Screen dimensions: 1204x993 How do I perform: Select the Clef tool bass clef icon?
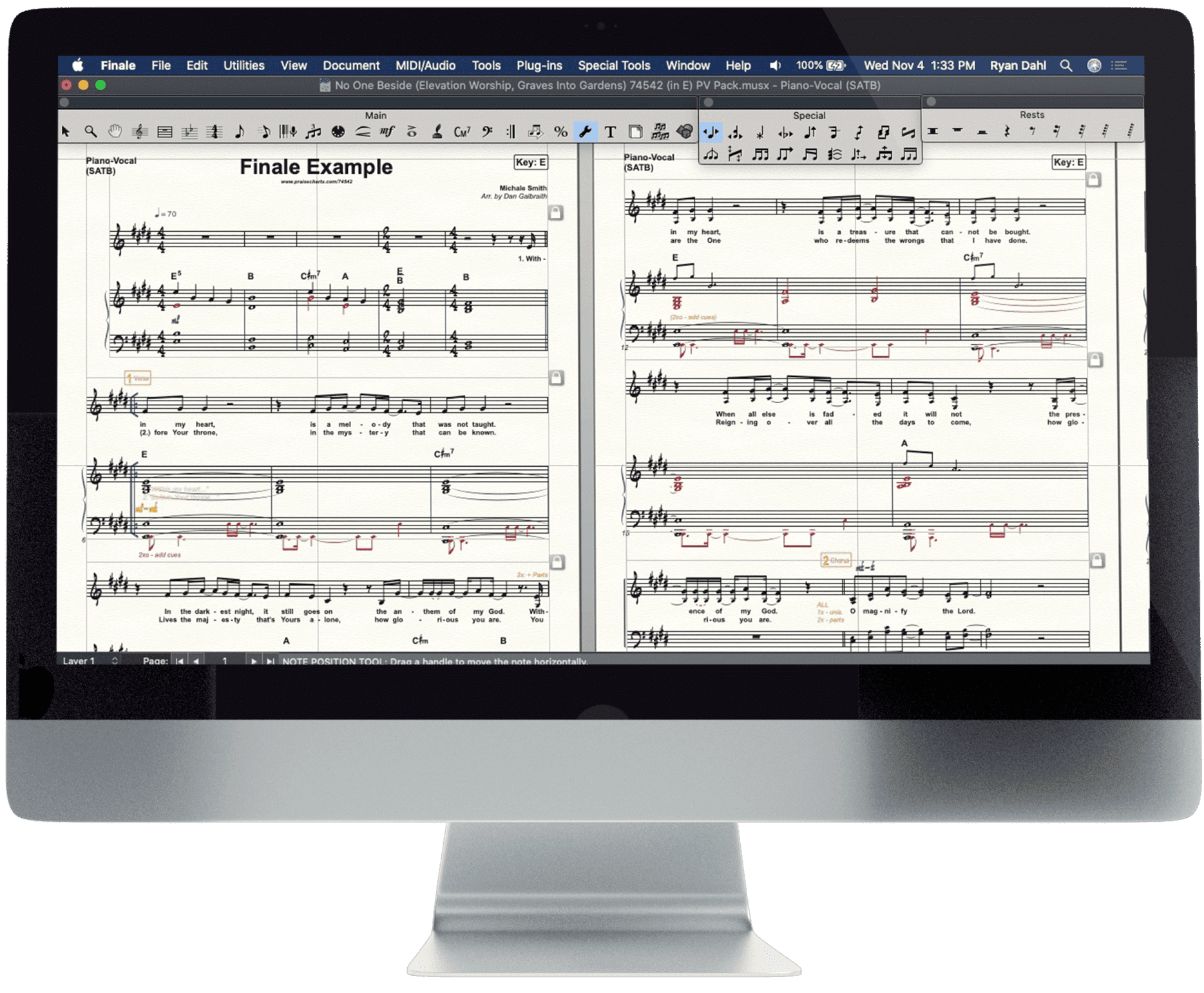point(487,132)
